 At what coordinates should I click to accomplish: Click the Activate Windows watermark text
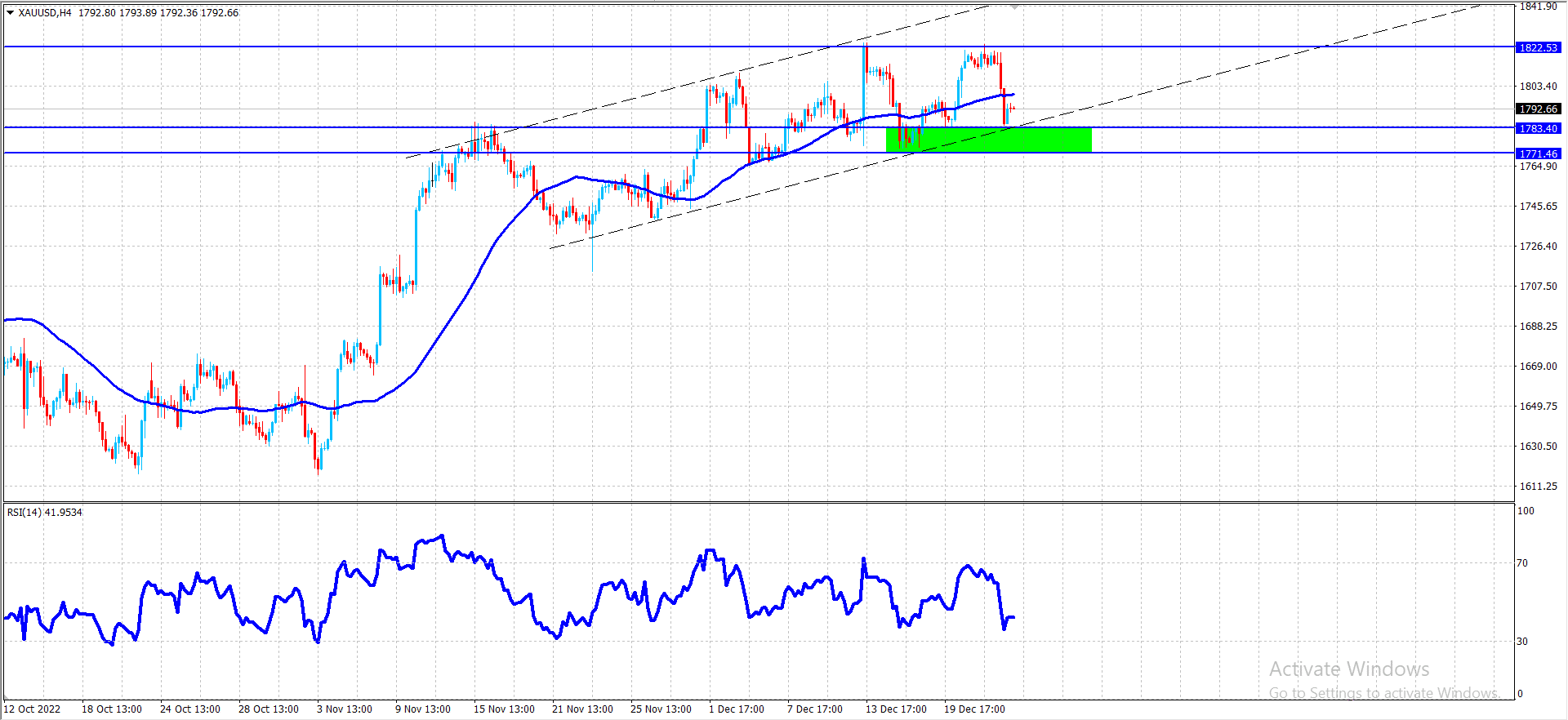(x=1349, y=669)
